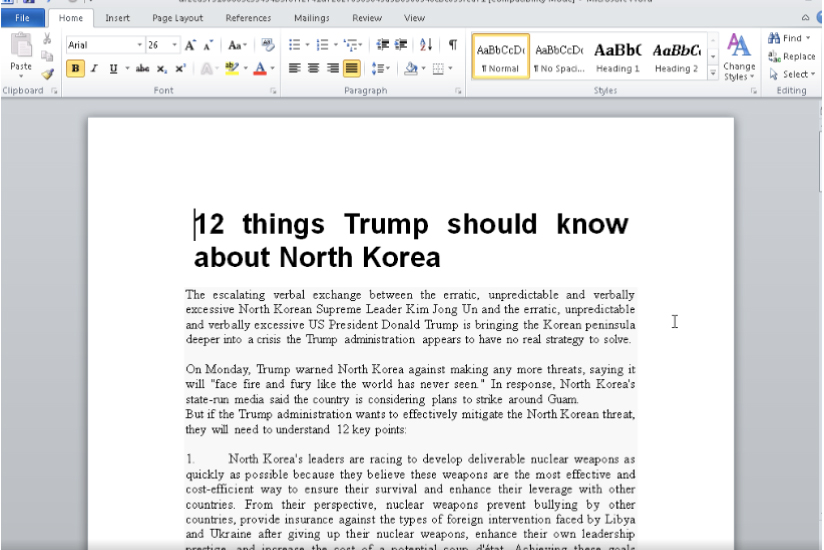Expand the Styles gallery more arrow

click(713, 74)
